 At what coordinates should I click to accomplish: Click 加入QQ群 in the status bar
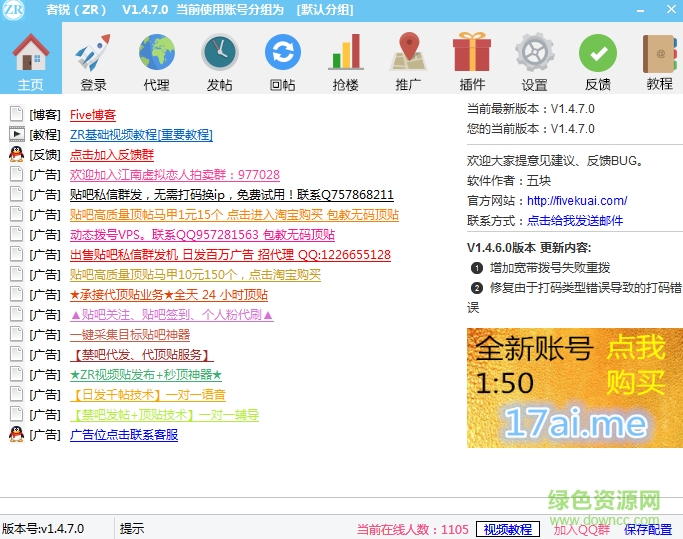(x=581, y=529)
